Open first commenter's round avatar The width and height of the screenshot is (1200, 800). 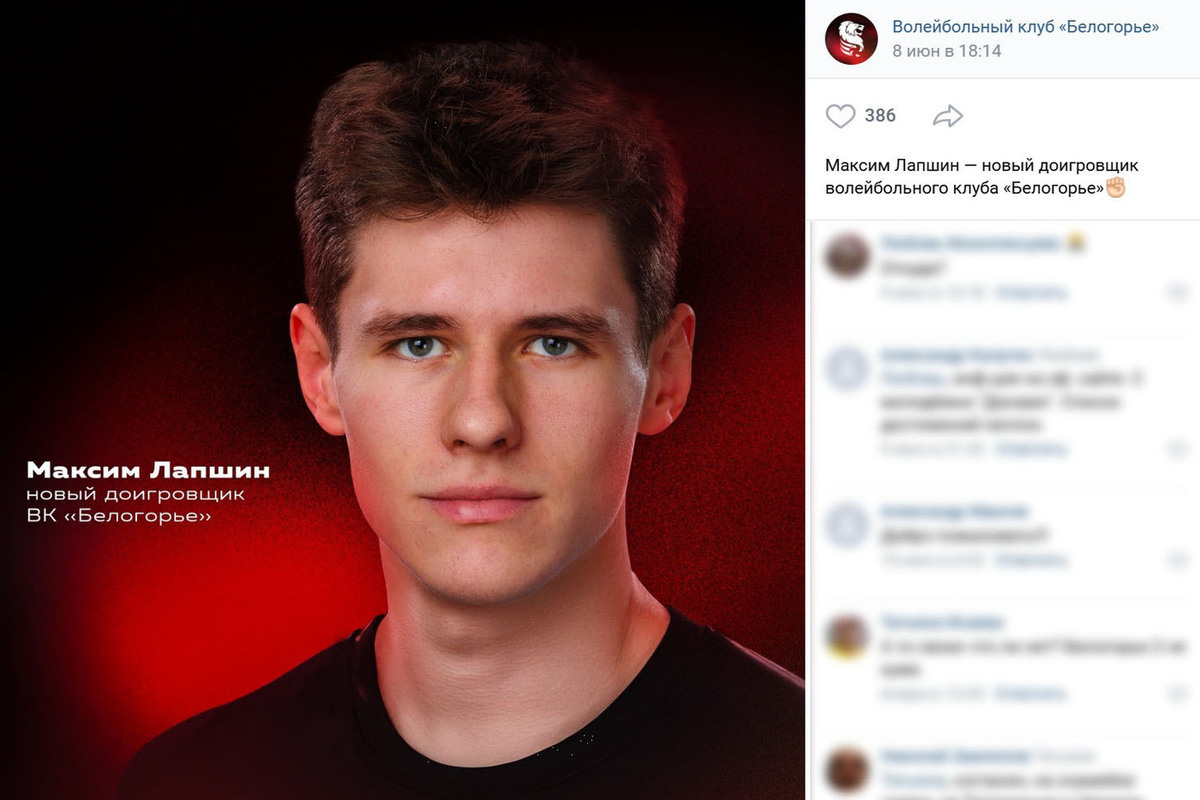(847, 256)
